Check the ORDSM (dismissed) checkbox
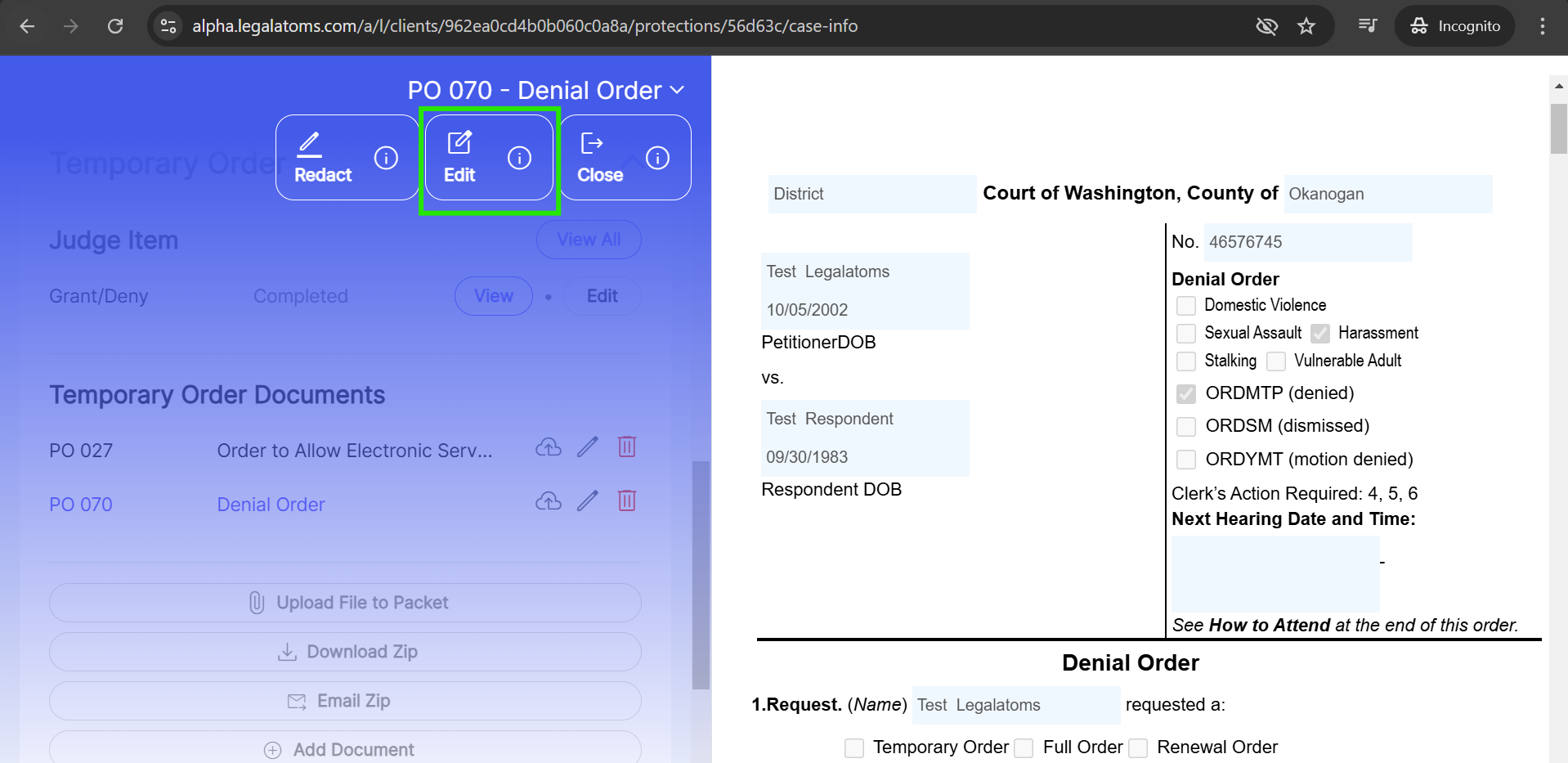Viewport: 1568px width, 763px height. coord(1186,427)
